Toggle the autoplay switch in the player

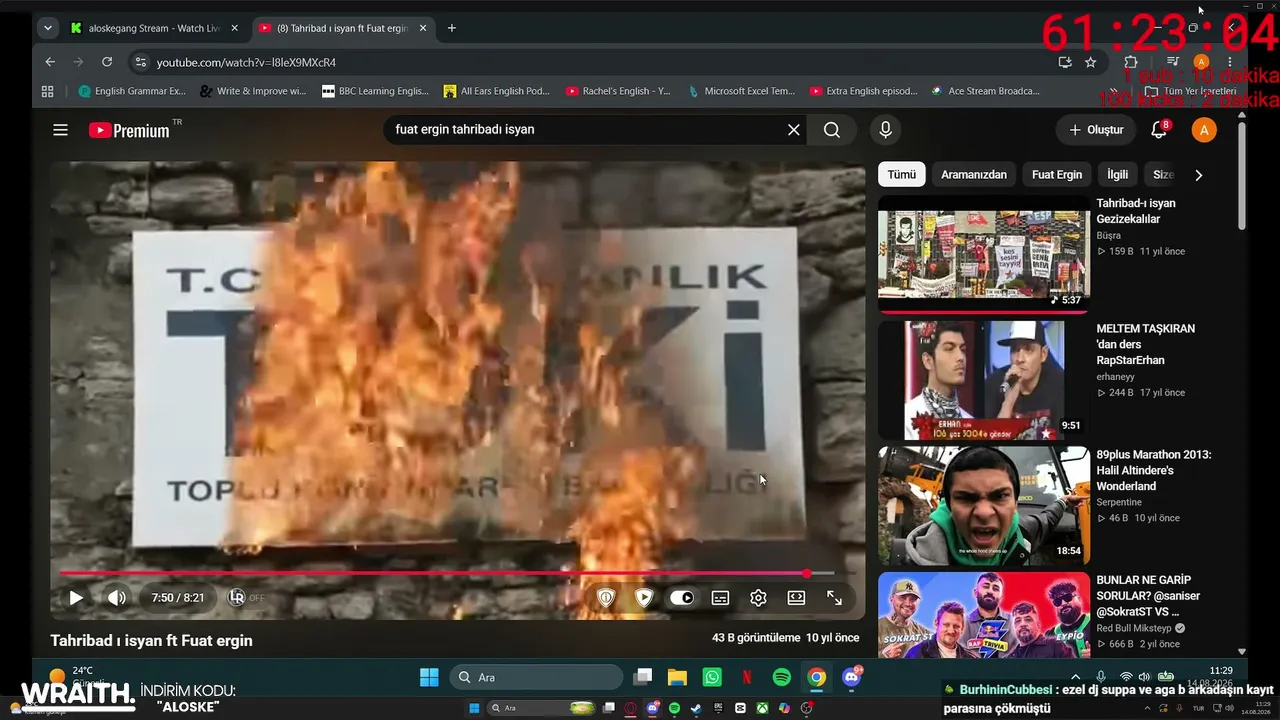(x=682, y=598)
